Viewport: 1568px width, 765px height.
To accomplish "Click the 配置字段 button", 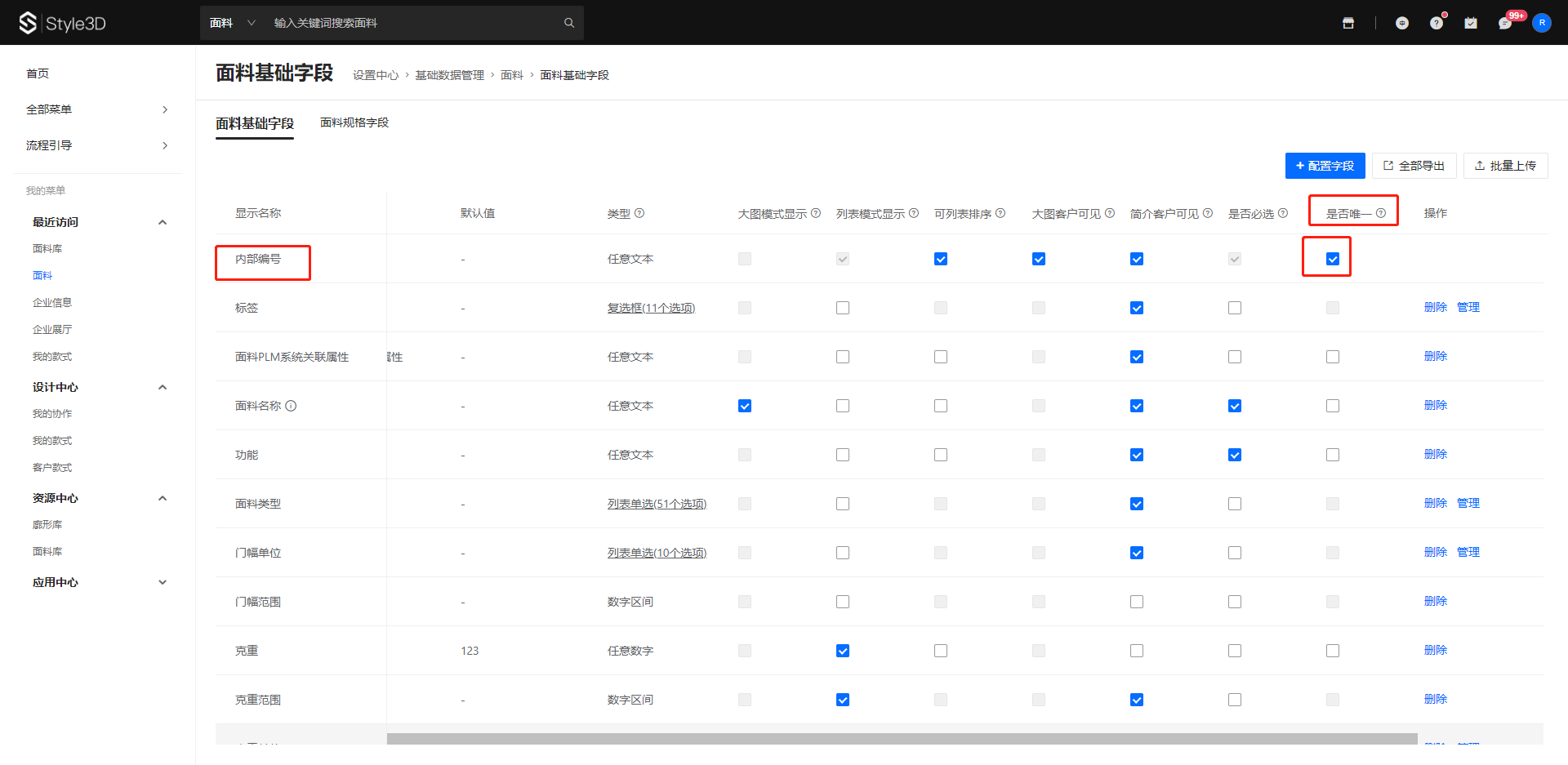I will (x=1325, y=166).
